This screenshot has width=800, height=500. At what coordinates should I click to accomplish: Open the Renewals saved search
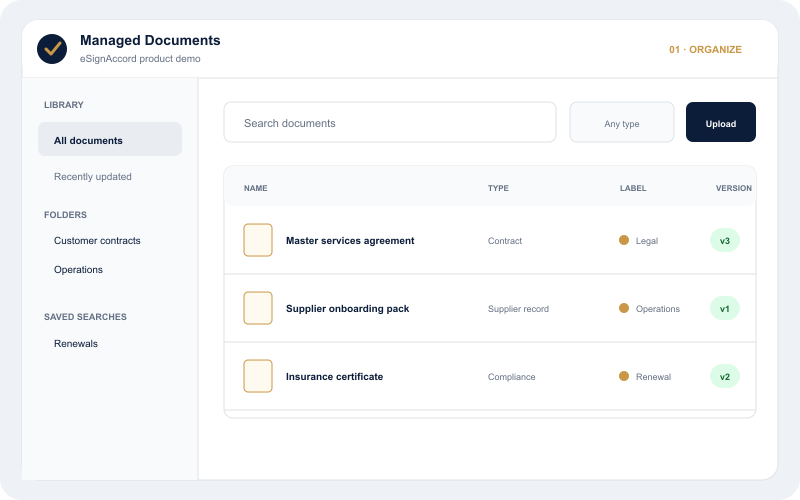point(76,343)
